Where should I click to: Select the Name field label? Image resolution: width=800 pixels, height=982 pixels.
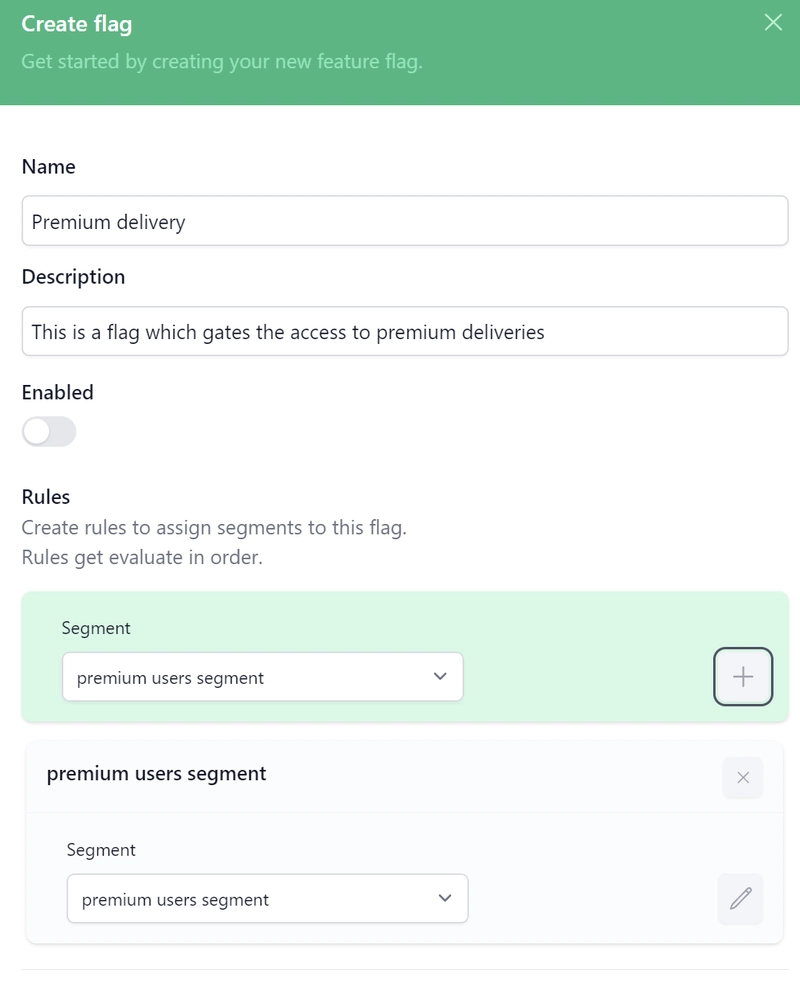click(48, 167)
